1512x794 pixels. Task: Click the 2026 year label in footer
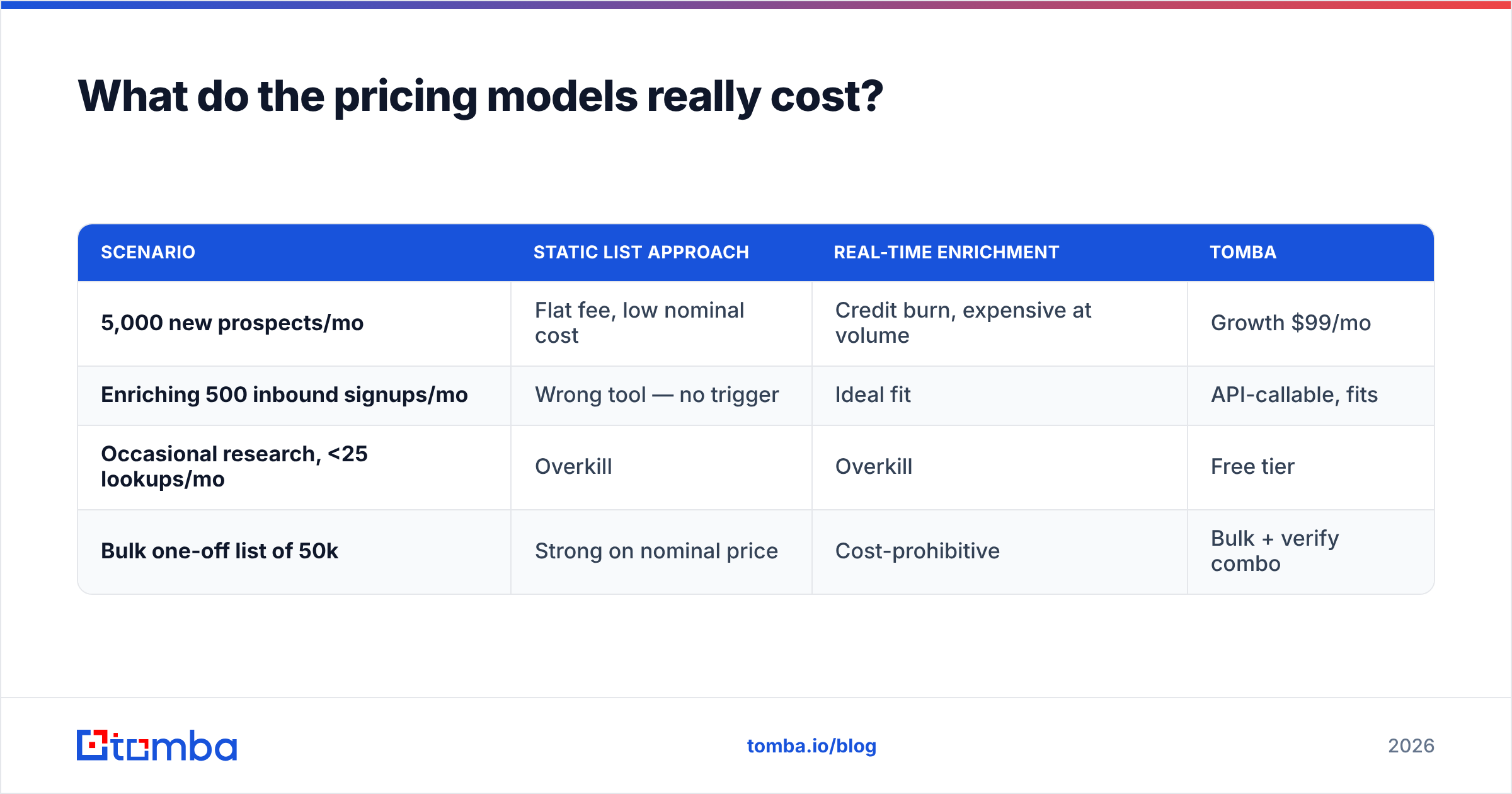1411,745
